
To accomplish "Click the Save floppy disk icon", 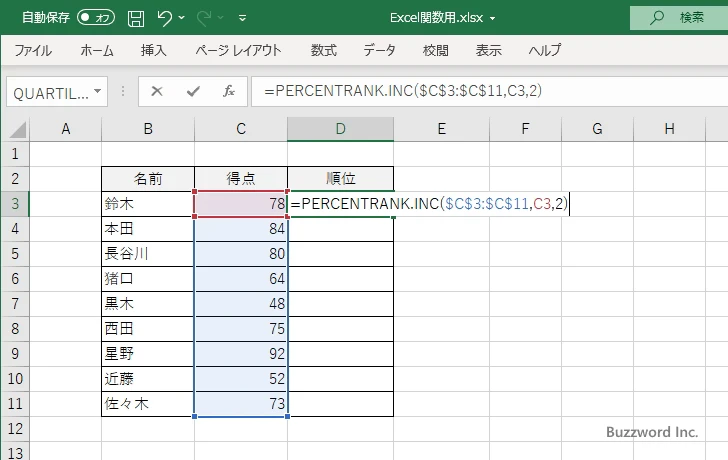I will (136, 18).
